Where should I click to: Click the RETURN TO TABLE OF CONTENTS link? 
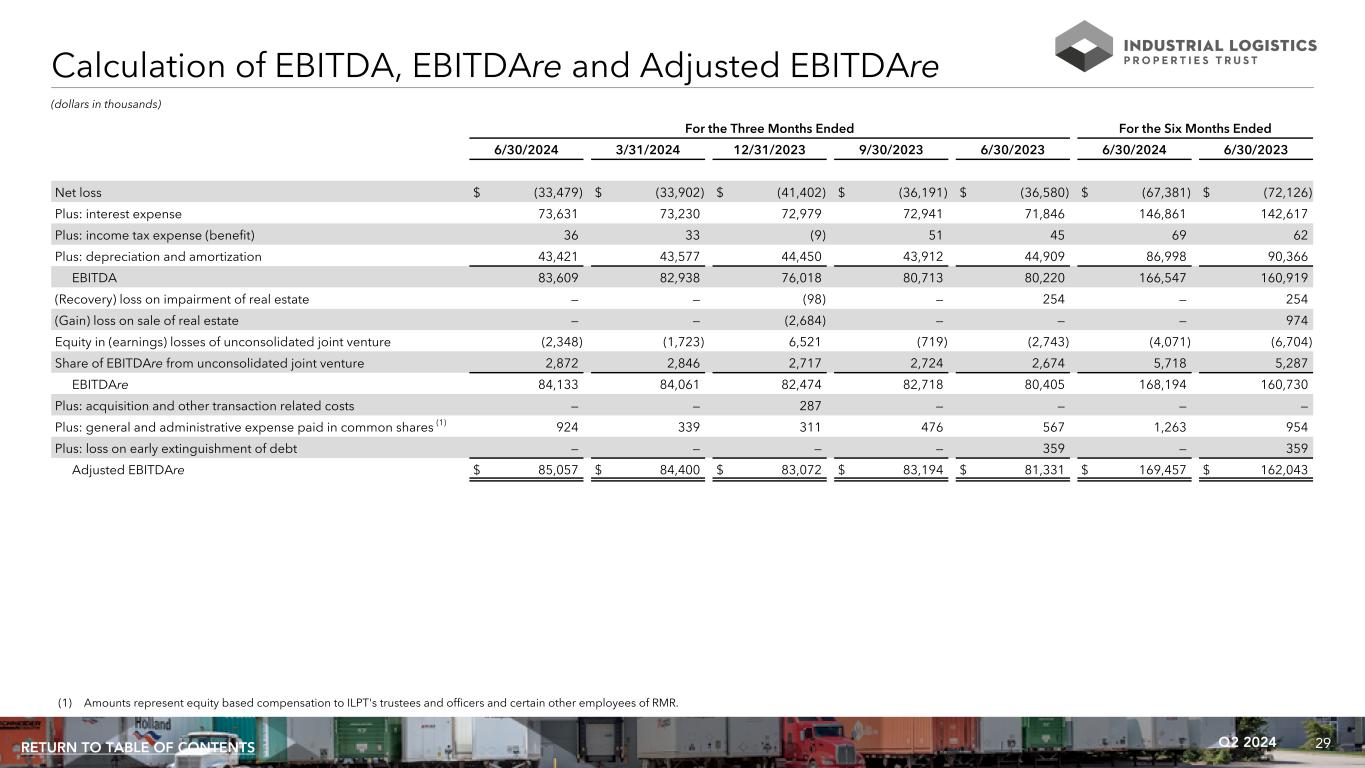pos(138,748)
